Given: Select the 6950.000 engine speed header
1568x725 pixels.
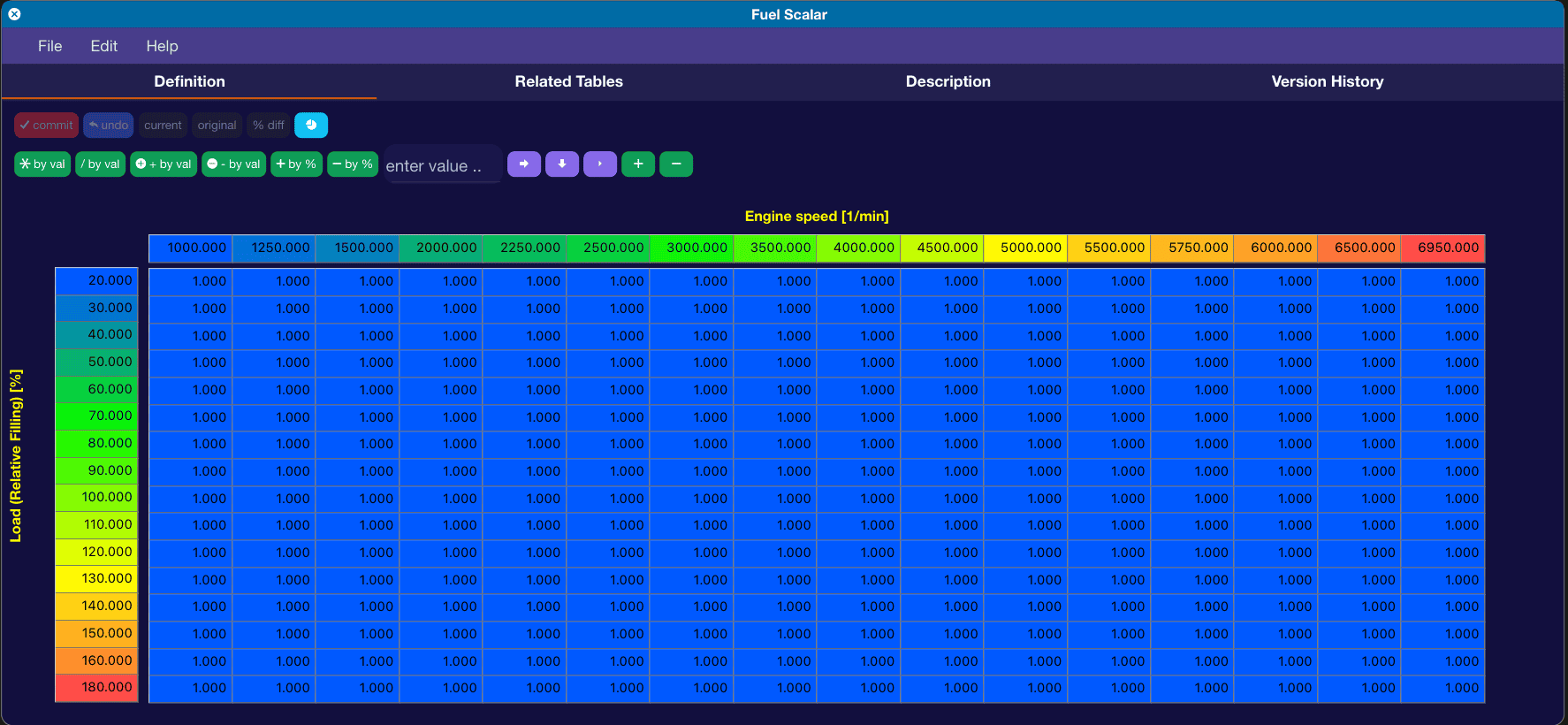Looking at the screenshot, I should pyautogui.click(x=1442, y=248).
